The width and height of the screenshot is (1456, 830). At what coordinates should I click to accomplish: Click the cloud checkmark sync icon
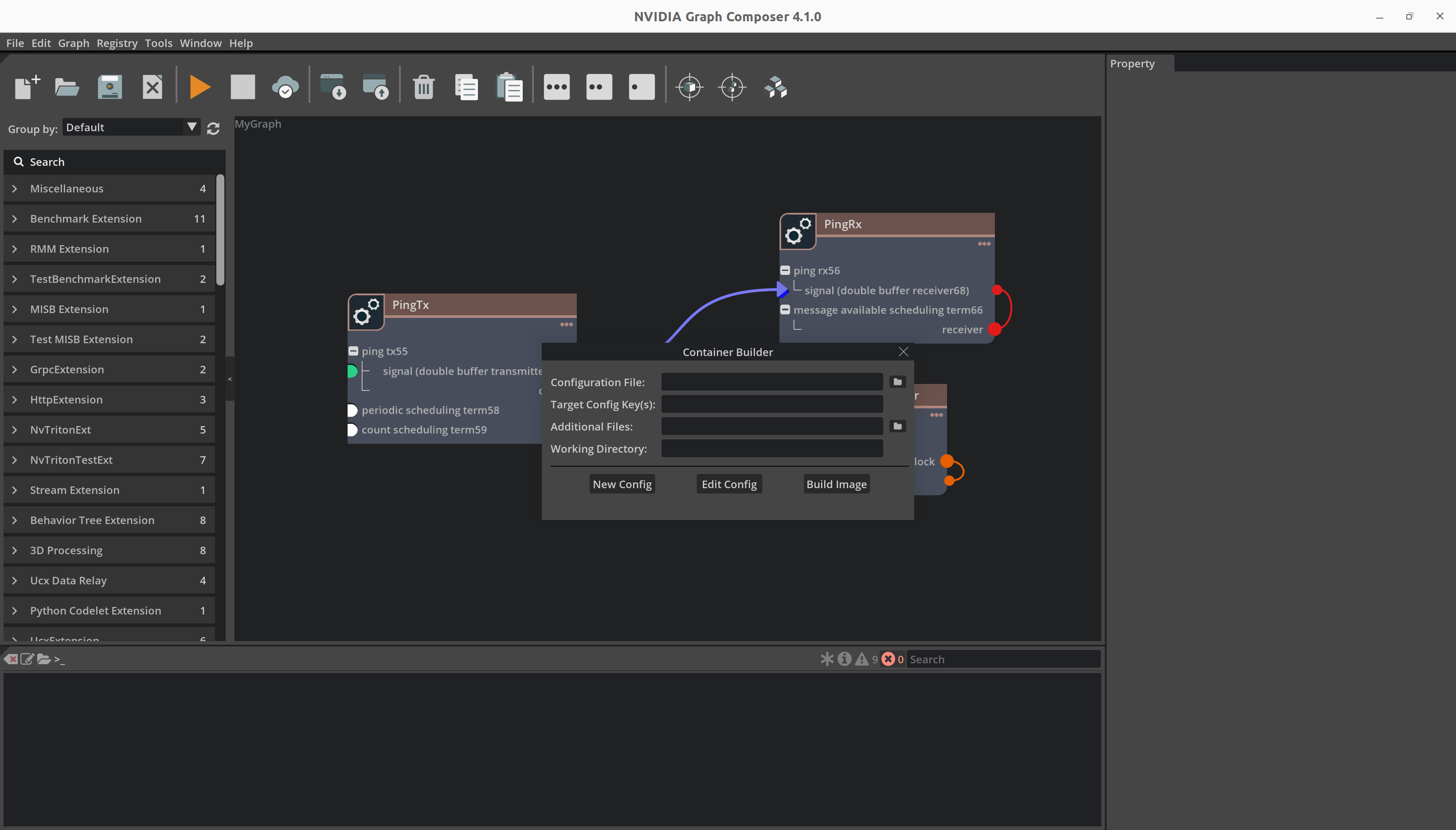point(285,87)
